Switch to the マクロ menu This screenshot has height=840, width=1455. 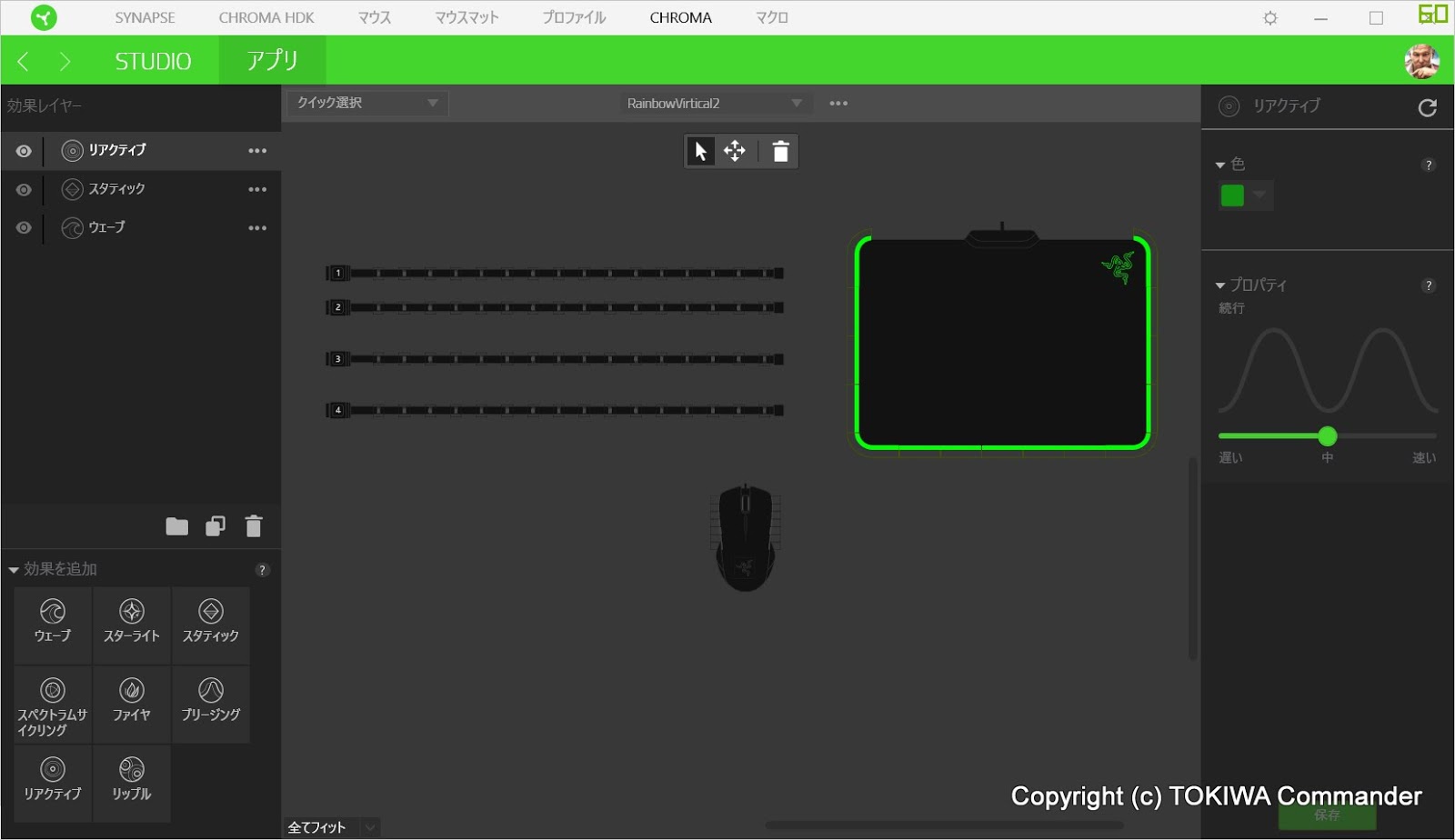(770, 16)
